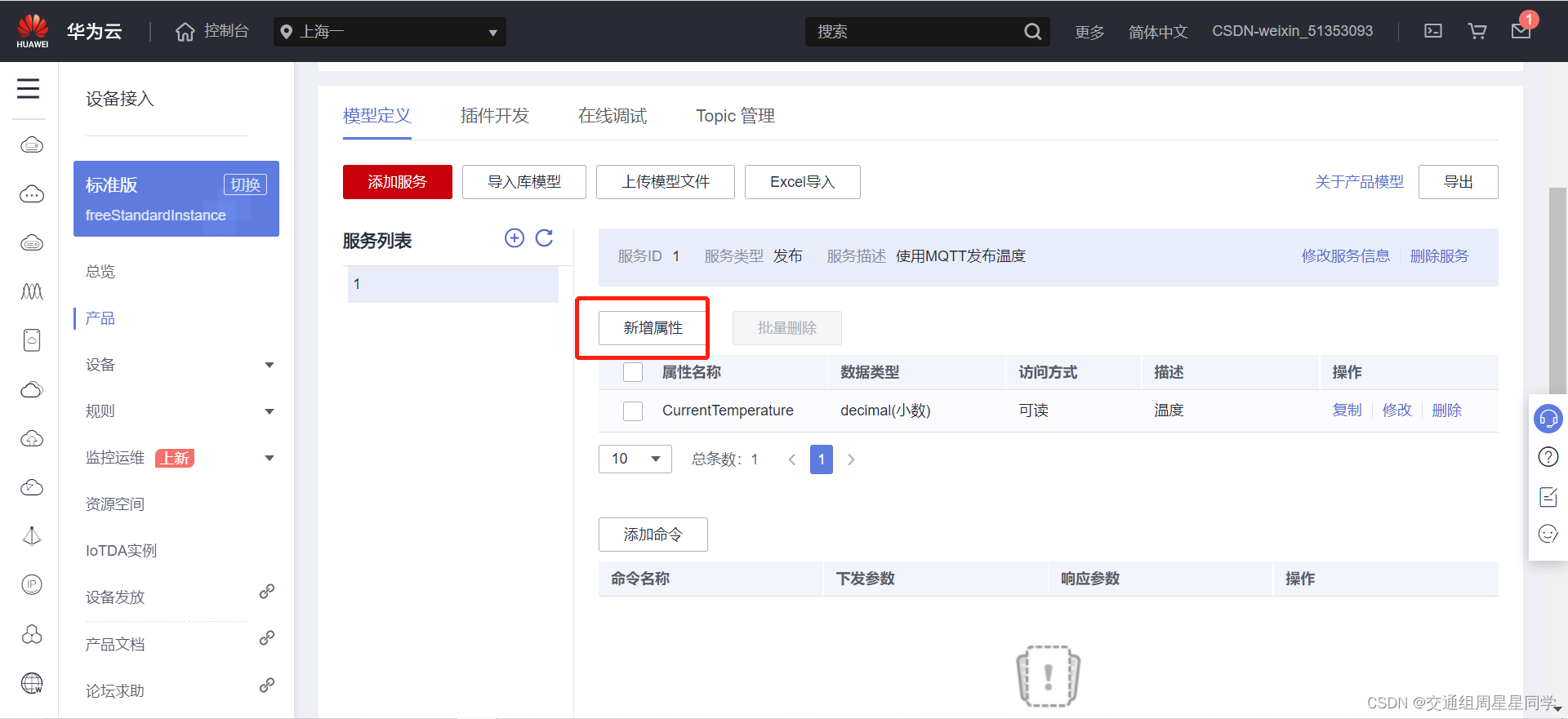
Task: Click the three-circles cluster sidebar icon
Action: 32,634
